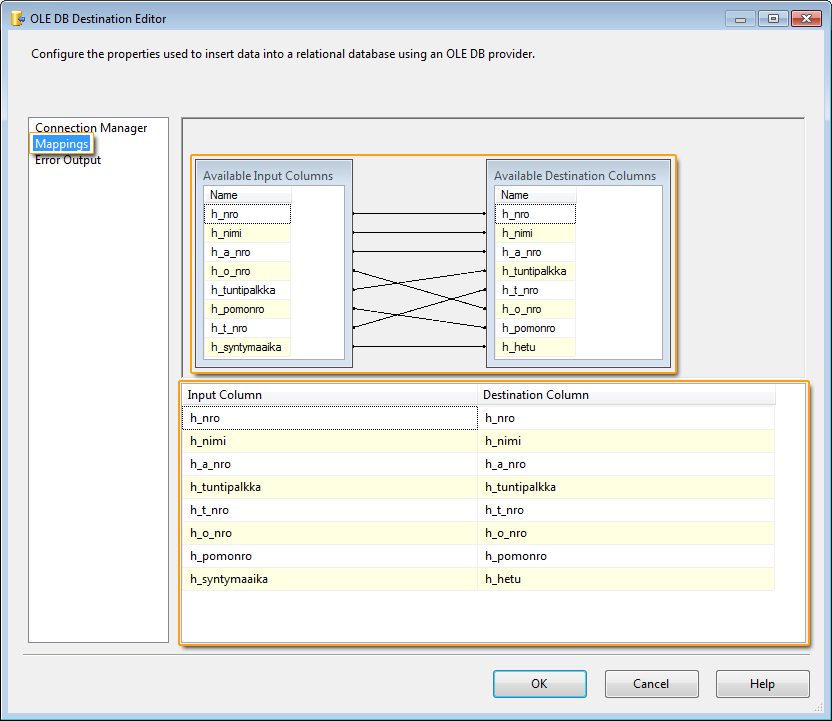Select h_pomonro in Available Input Columns

tap(247, 309)
